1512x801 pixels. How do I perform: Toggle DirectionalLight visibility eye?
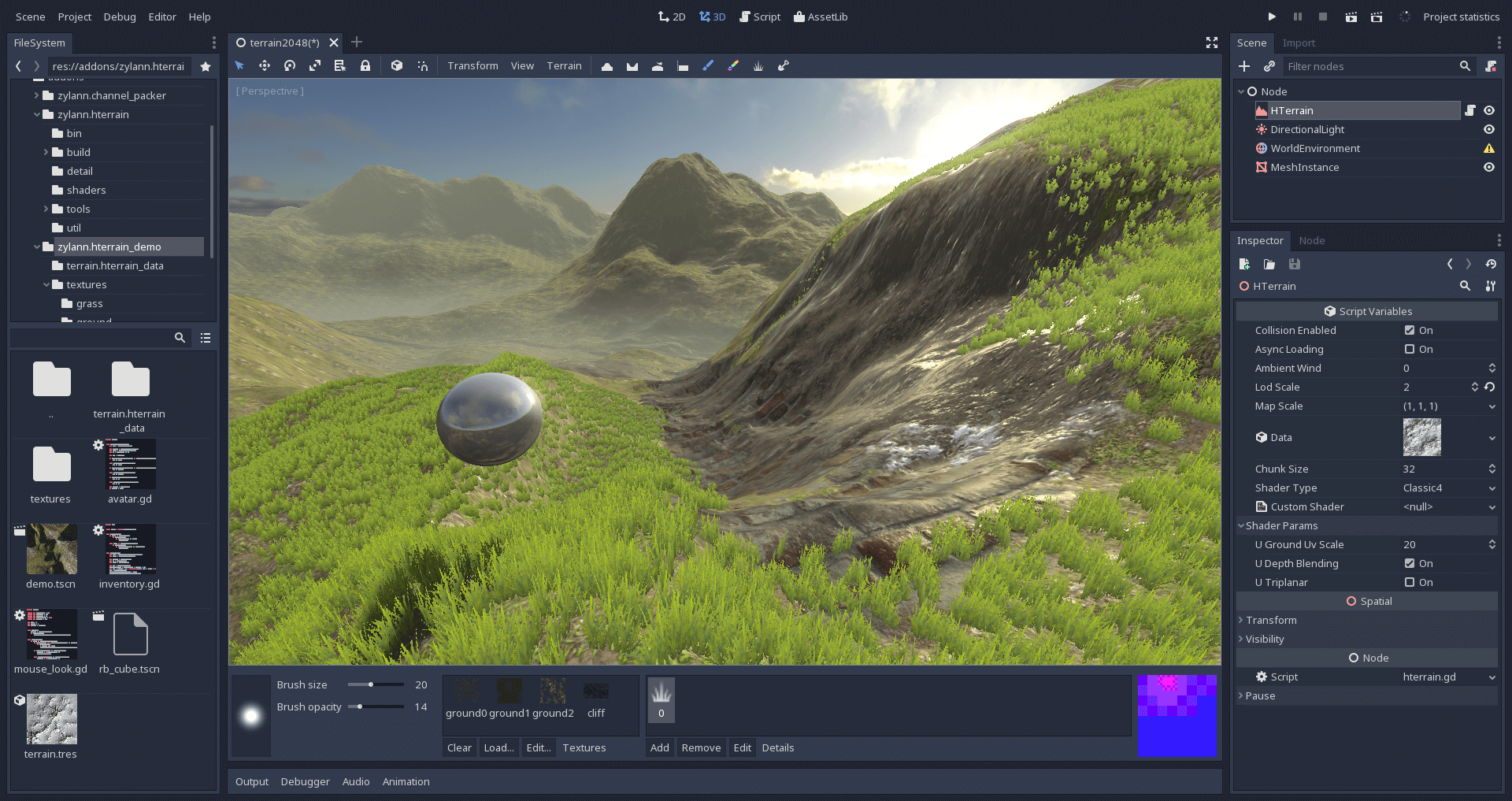1489,129
